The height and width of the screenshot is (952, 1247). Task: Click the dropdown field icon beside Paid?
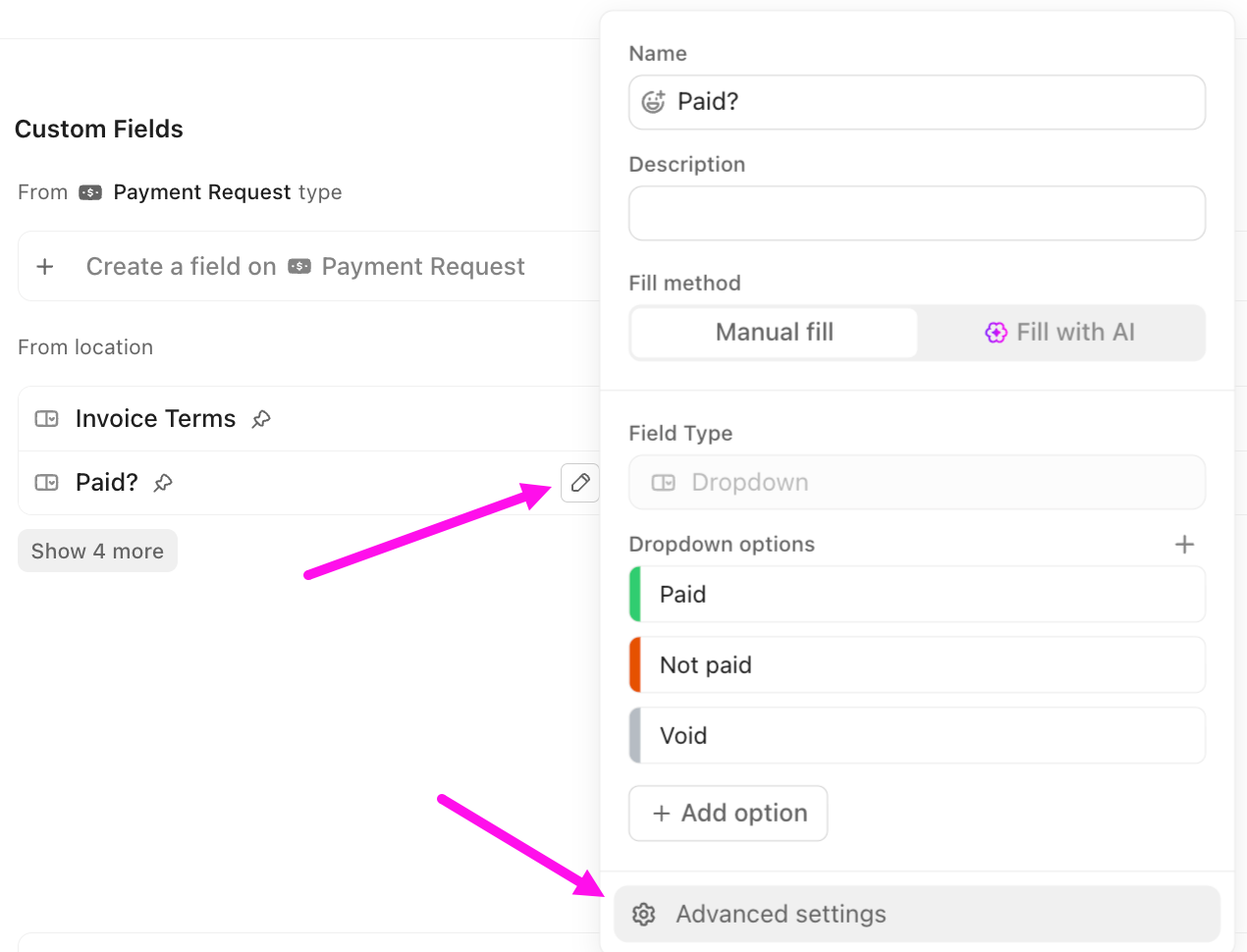point(45,482)
